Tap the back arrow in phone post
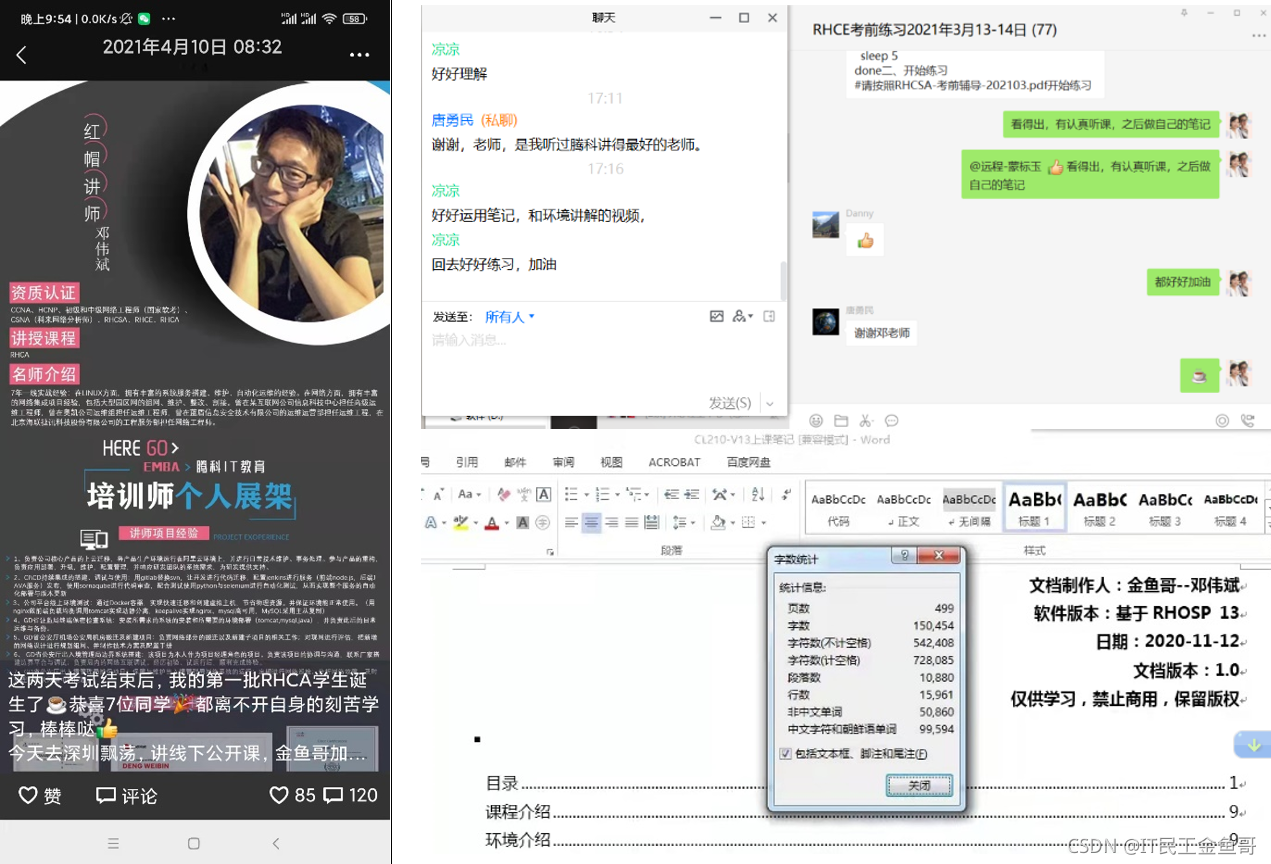1271x864 pixels. pyautogui.click(x=21, y=56)
